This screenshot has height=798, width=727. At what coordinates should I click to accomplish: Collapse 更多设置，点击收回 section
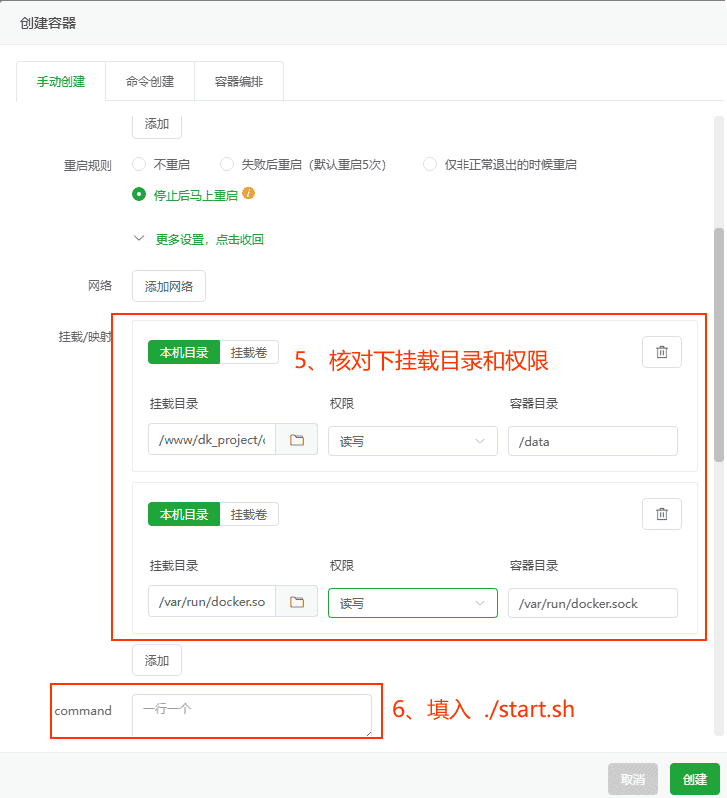tap(199, 239)
